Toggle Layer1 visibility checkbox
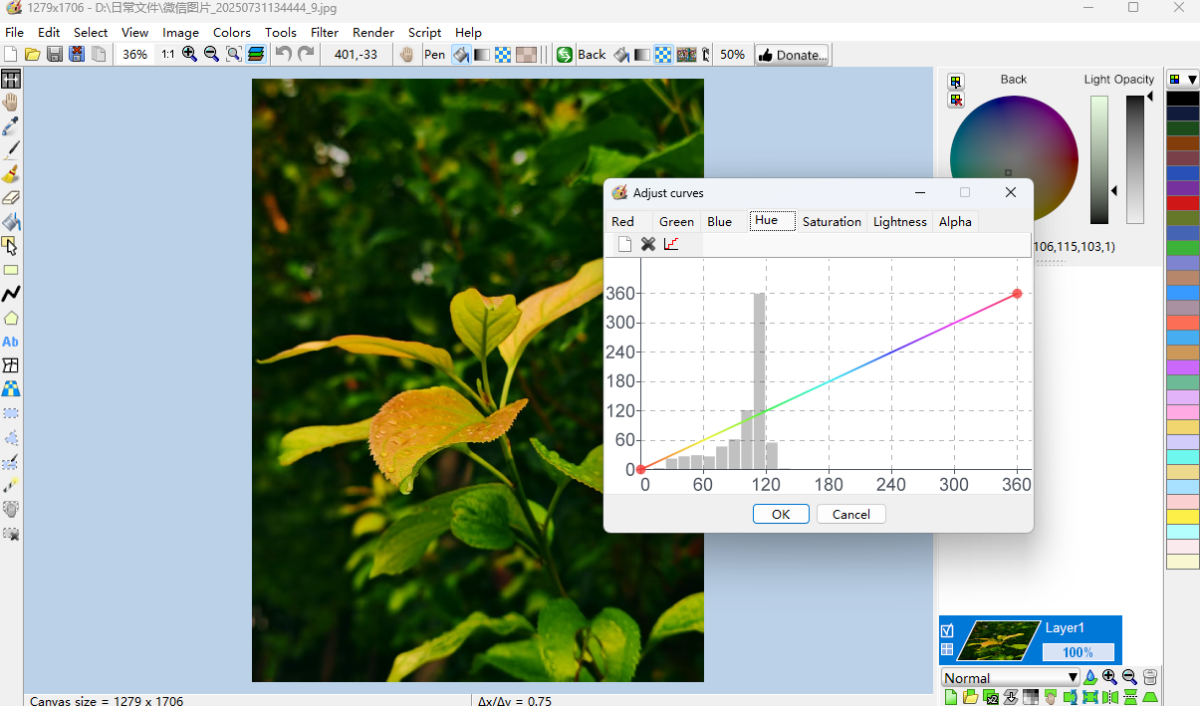 point(947,630)
